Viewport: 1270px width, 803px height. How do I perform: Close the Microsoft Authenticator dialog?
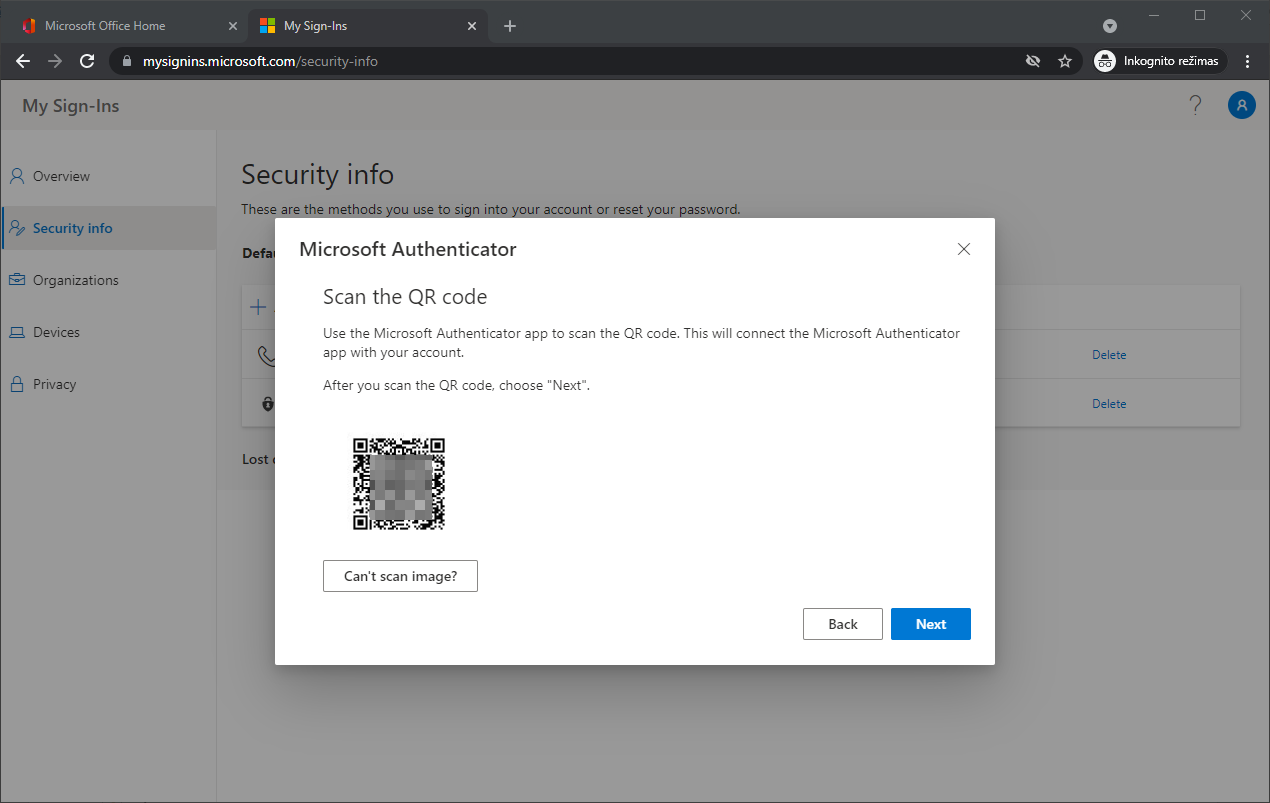point(964,249)
